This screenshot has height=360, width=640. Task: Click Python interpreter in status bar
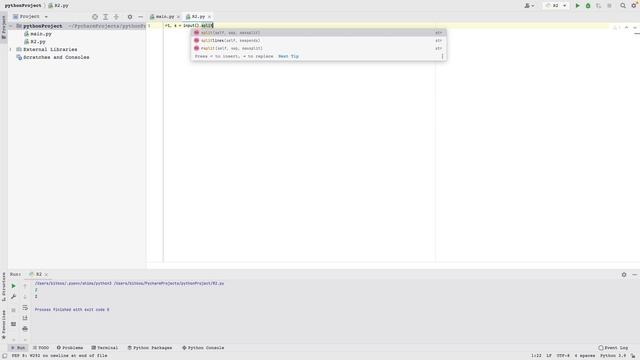coord(613,356)
